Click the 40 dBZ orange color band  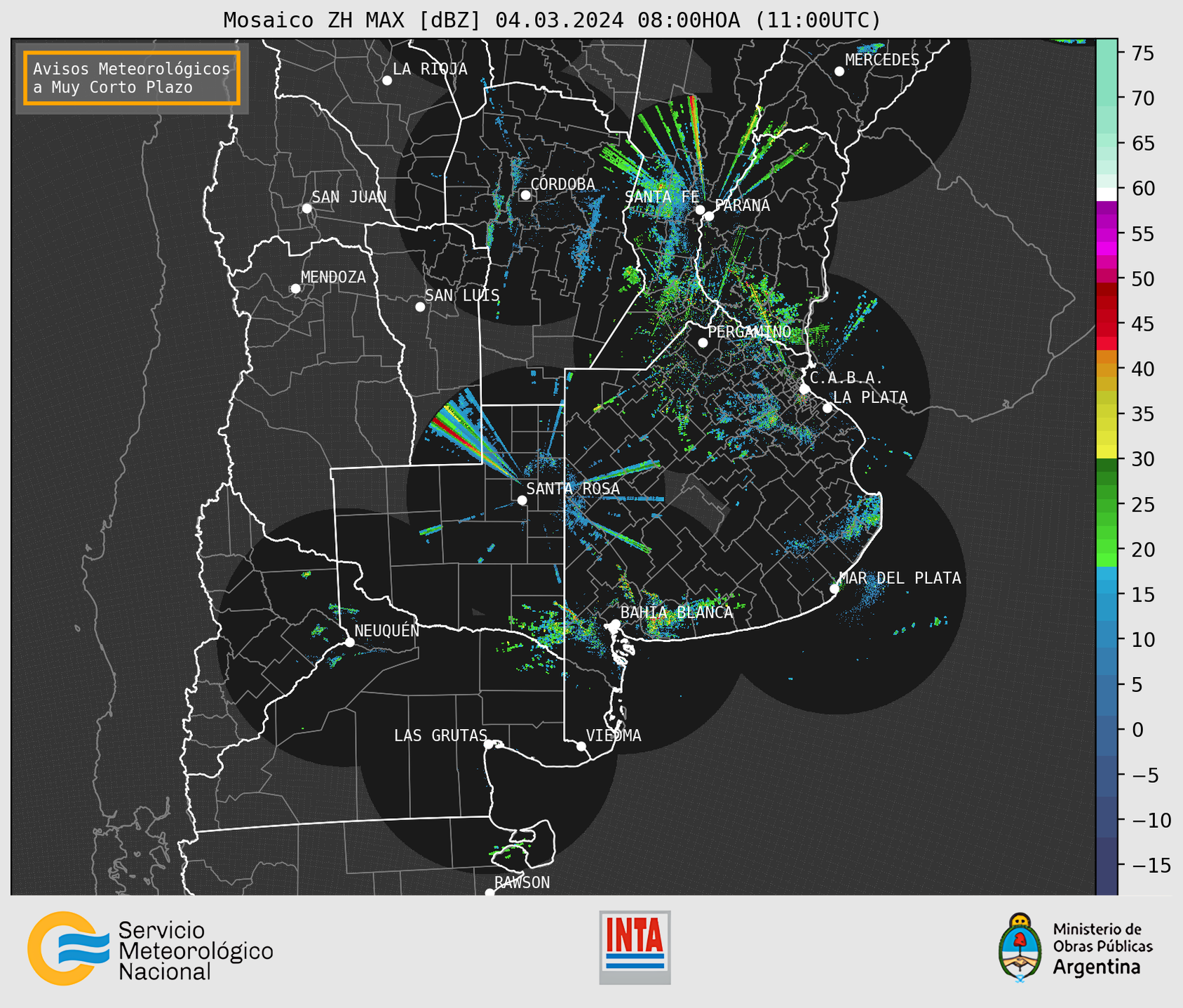pos(1107,369)
